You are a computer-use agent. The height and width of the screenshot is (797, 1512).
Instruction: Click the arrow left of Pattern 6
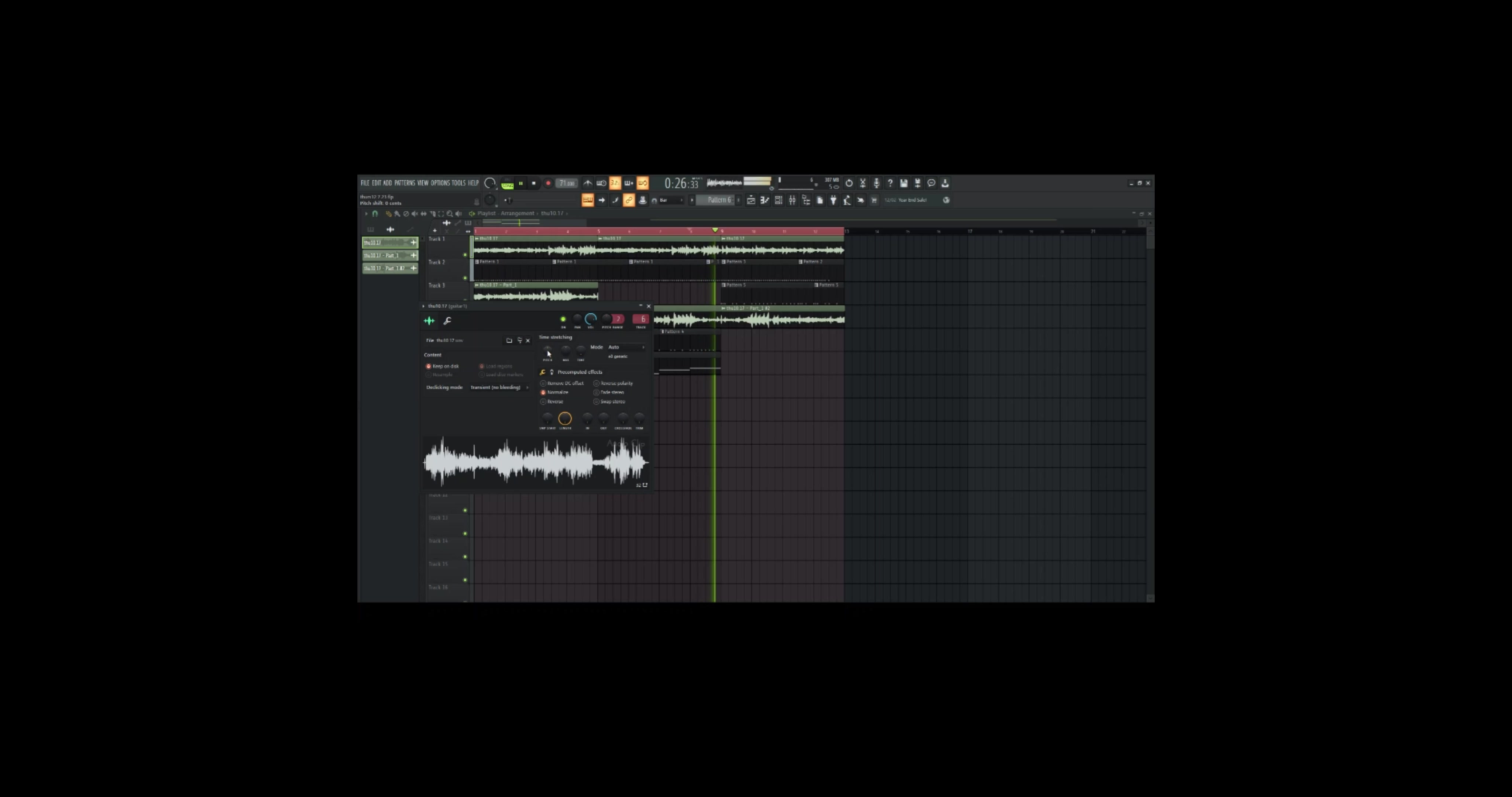click(x=692, y=200)
